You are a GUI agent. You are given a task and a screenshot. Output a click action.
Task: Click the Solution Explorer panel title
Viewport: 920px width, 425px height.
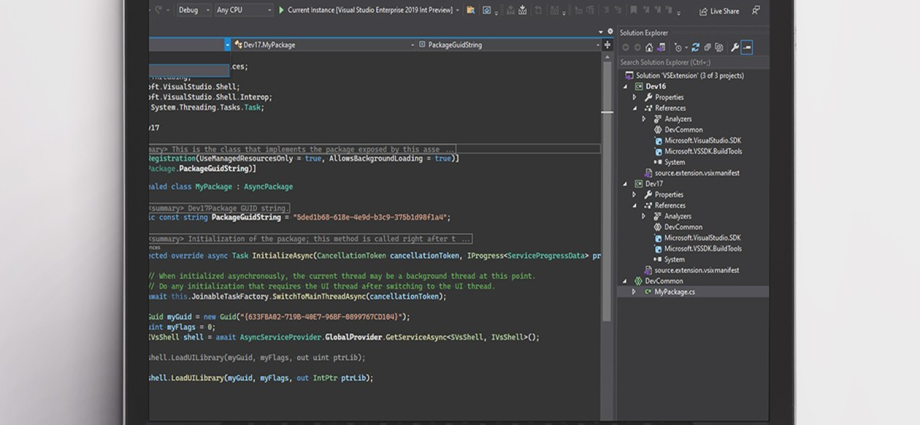point(644,33)
